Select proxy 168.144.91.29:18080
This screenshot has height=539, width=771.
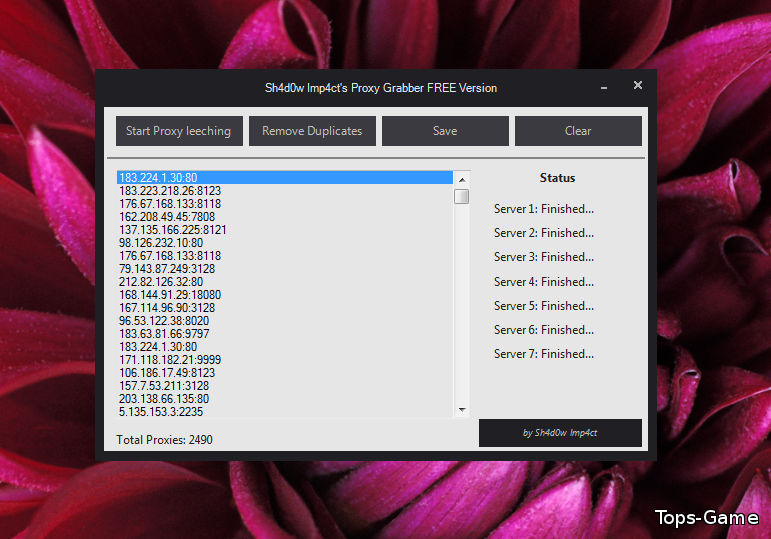pyautogui.click(x=170, y=295)
